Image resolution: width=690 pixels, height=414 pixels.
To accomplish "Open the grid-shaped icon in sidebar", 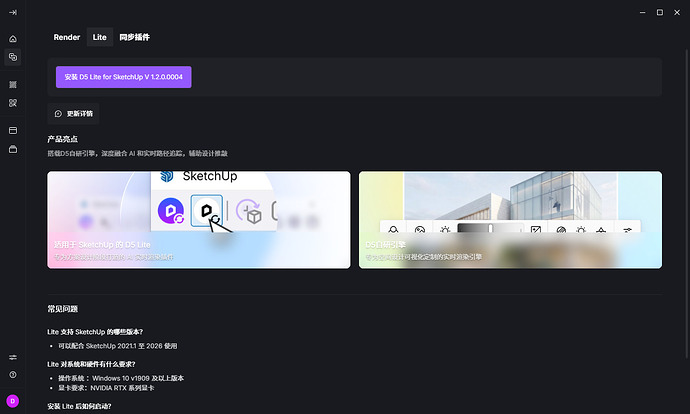I will 13,103.
